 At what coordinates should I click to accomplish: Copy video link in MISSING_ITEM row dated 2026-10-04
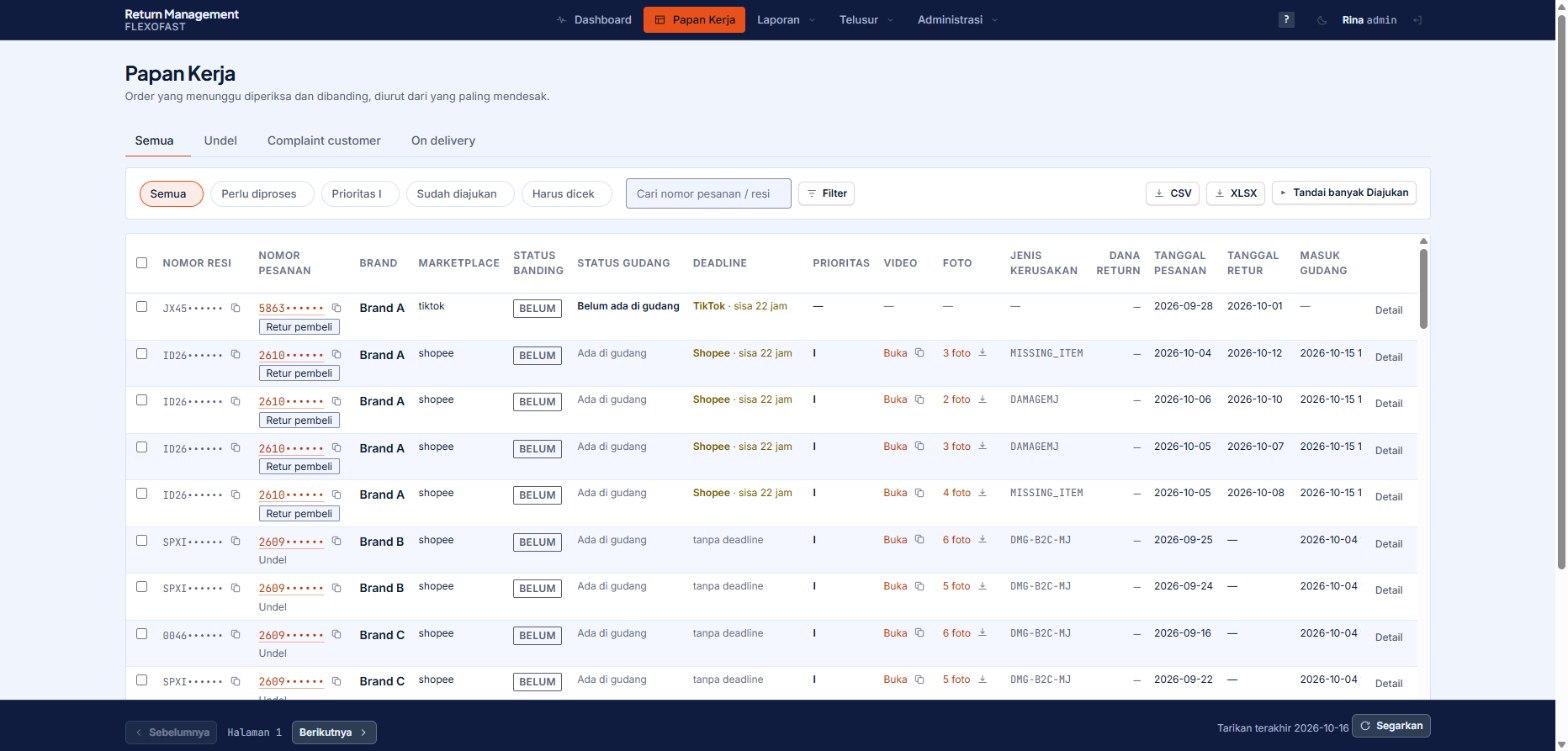coord(918,353)
